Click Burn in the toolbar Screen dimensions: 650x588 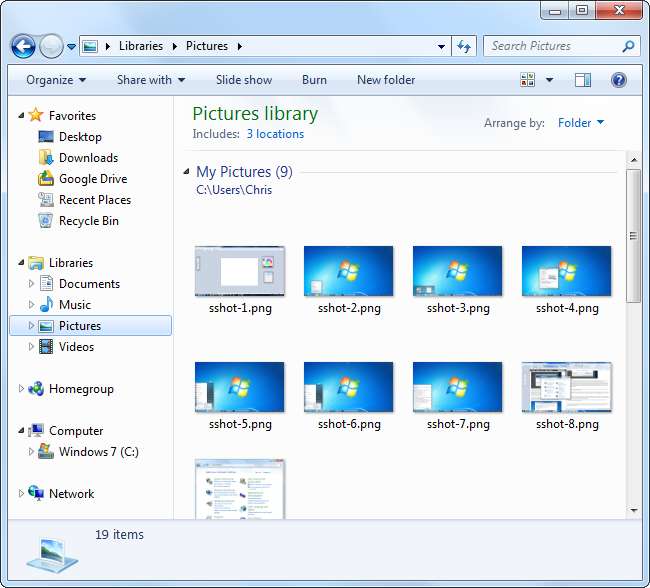click(314, 80)
